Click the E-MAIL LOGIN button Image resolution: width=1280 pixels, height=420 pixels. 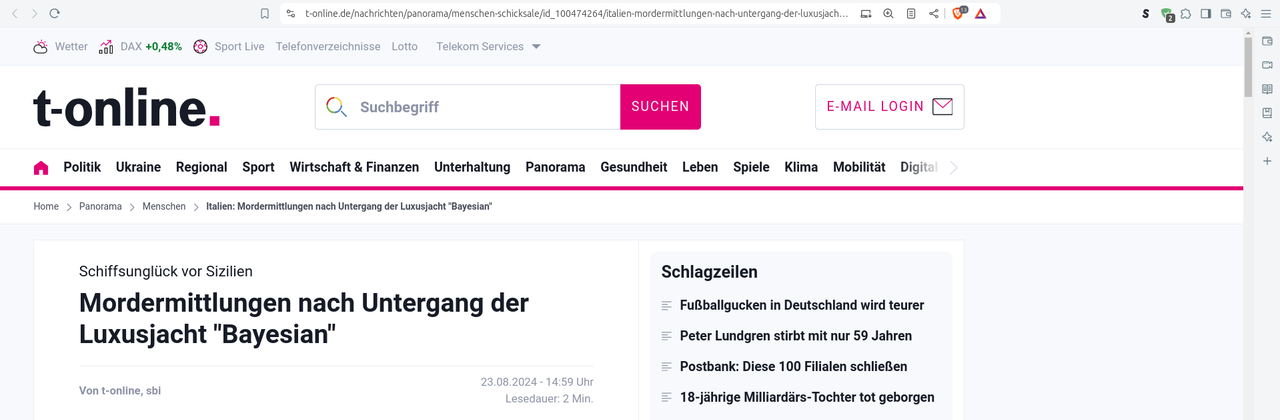click(890, 107)
